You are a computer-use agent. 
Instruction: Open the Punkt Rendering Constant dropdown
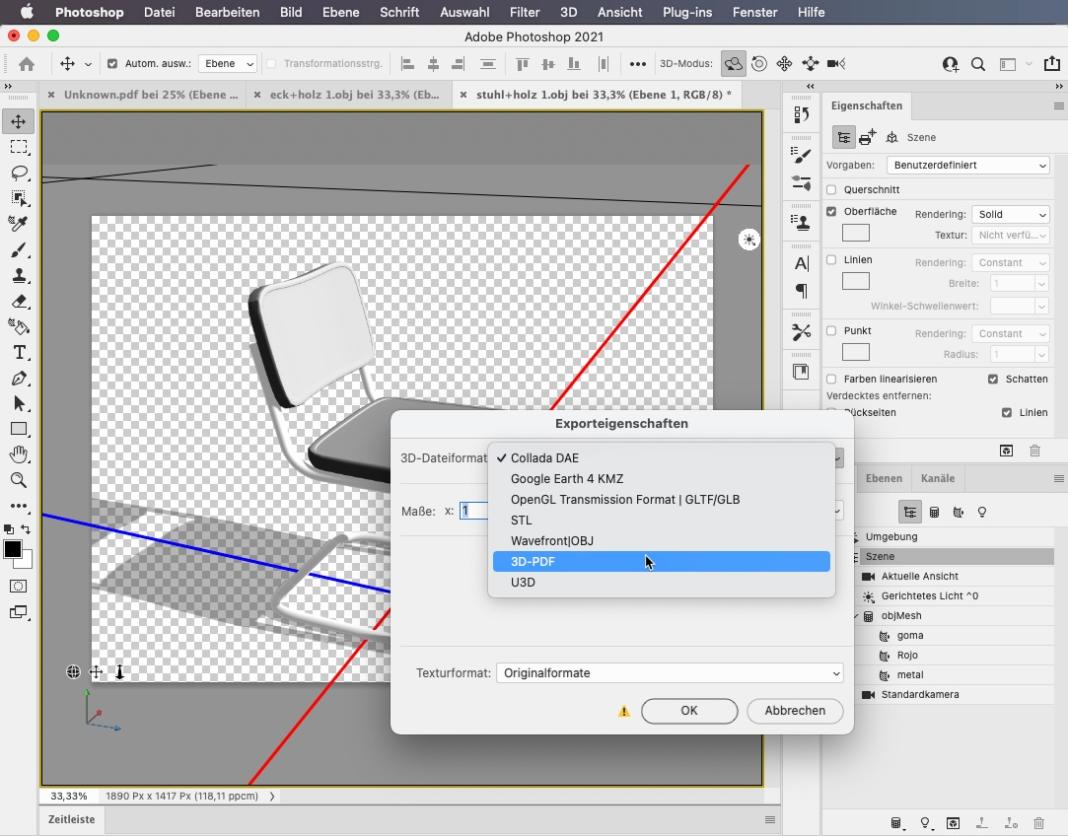tap(1010, 333)
